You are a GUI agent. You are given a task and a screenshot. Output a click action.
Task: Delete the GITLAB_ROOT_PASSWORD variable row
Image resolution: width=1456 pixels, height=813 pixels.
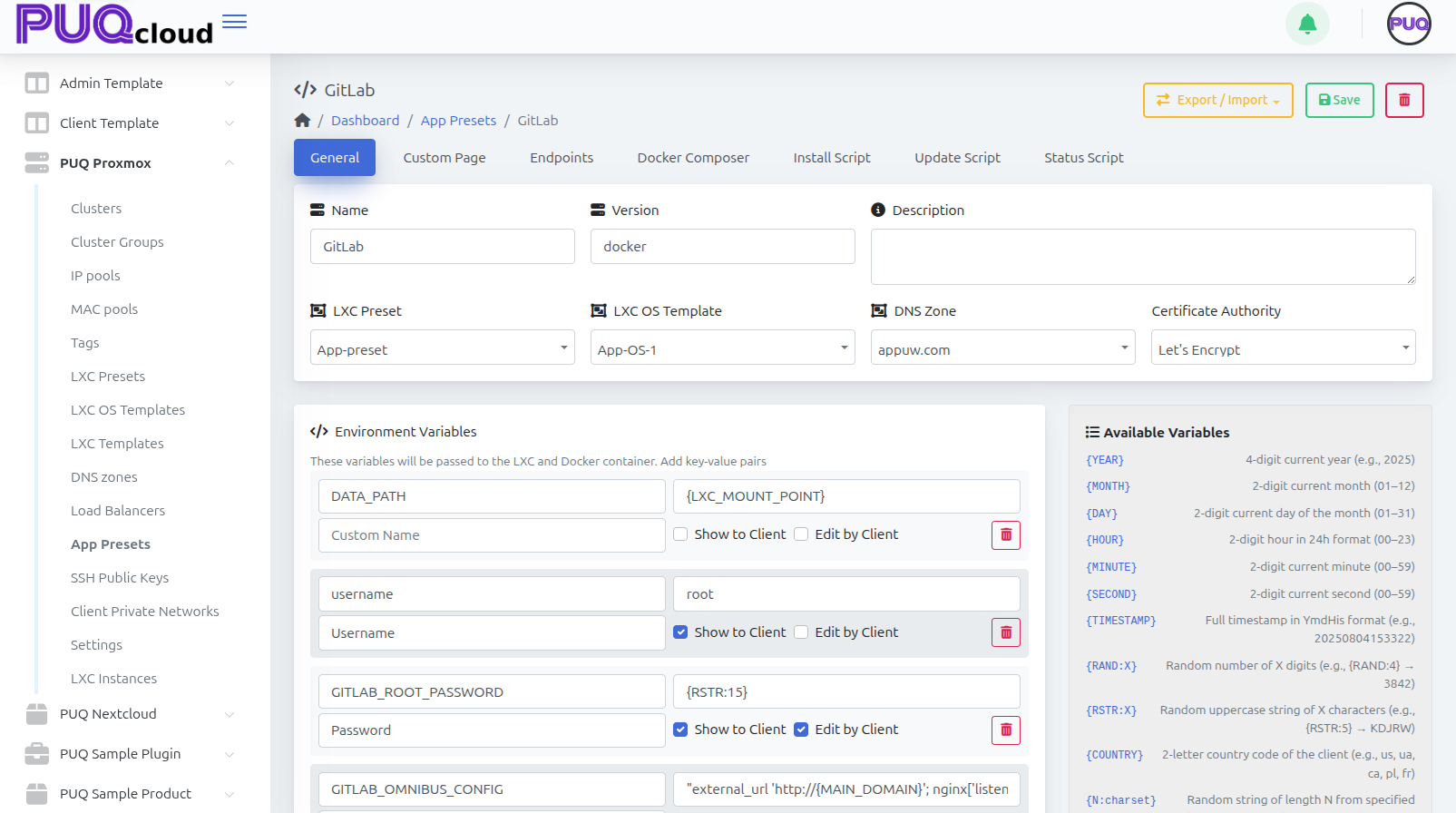click(1005, 730)
